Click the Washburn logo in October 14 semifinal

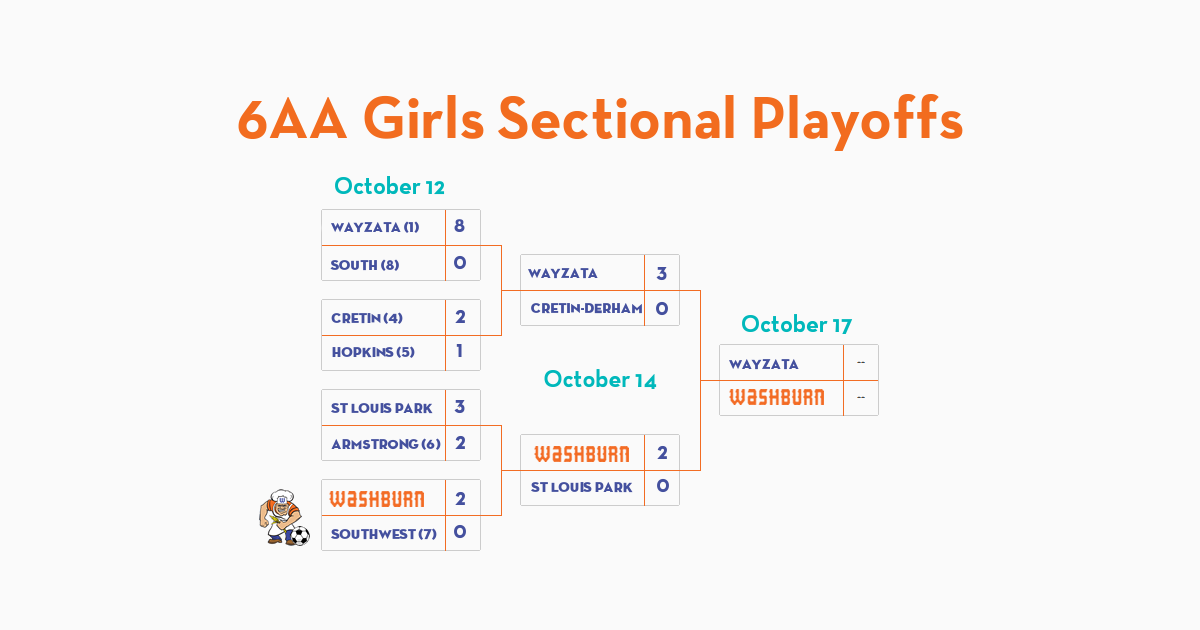click(x=582, y=454)
